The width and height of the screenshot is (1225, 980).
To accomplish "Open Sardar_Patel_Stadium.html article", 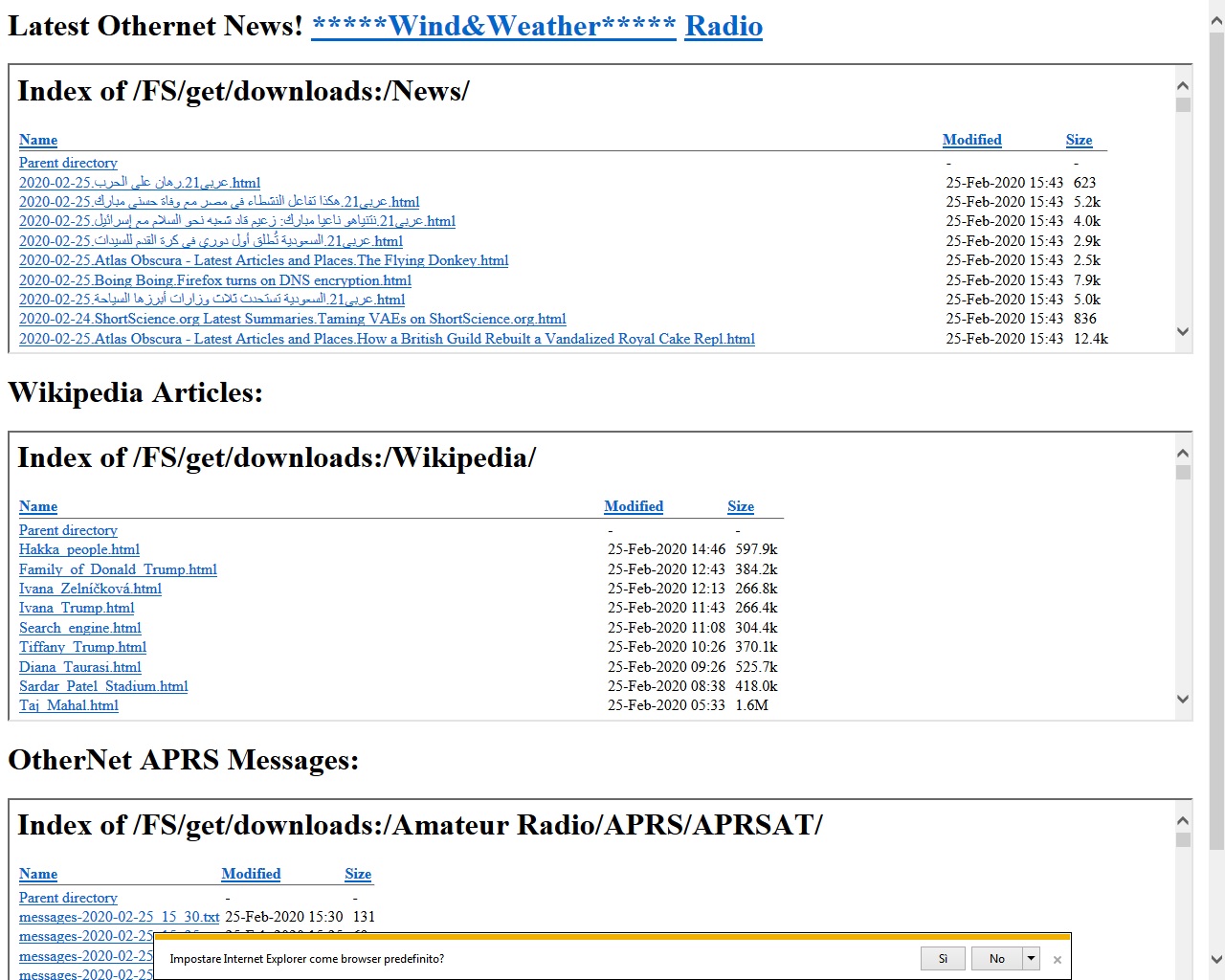I will 103,686.
